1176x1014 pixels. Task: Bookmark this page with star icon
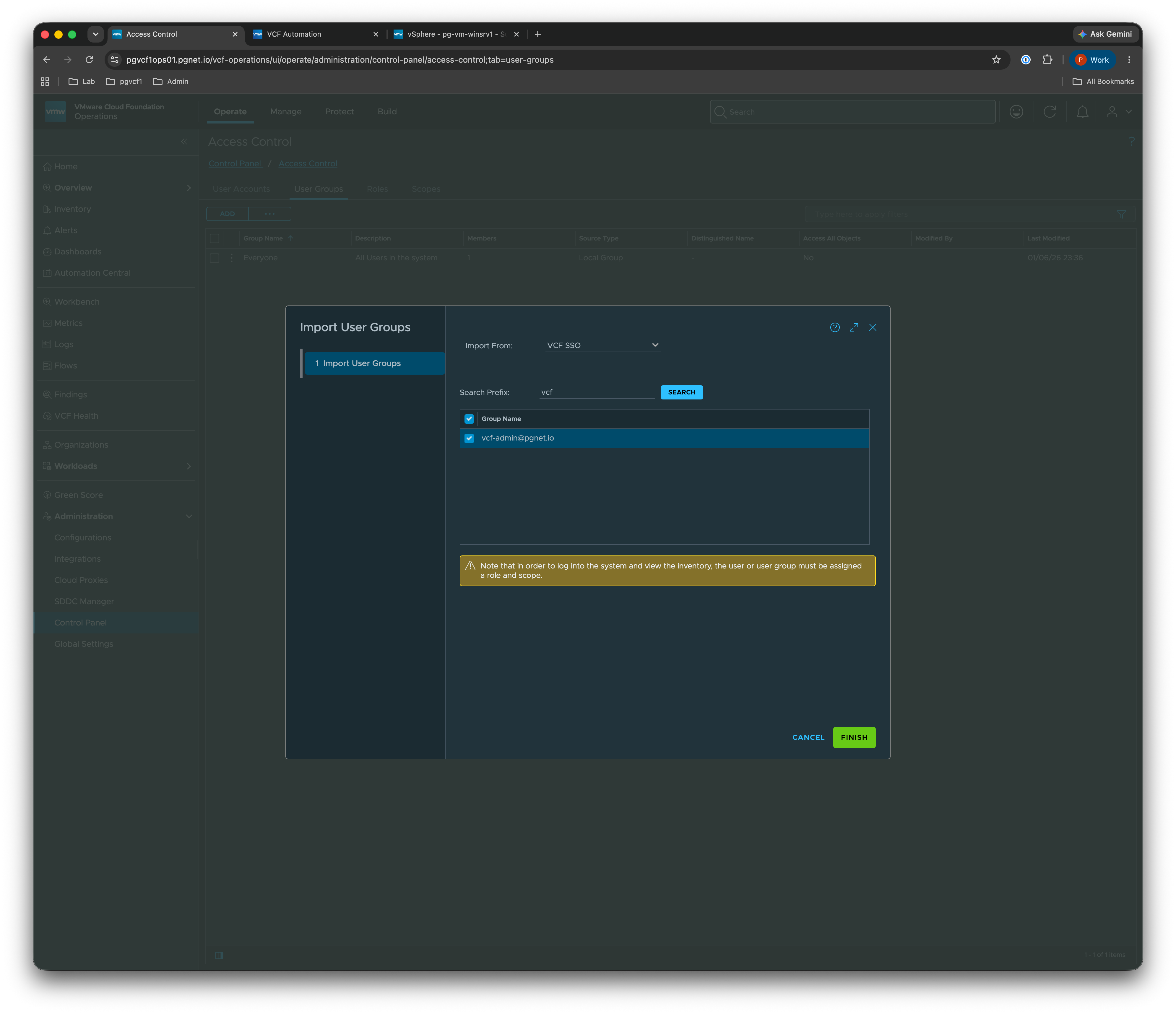coord(996,60)
